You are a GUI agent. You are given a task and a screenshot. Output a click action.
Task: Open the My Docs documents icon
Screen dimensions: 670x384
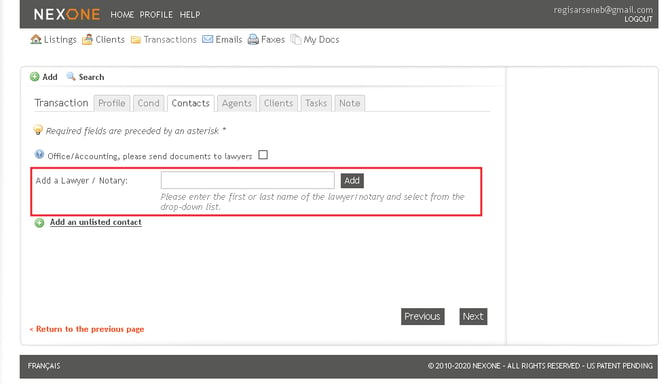pyautogui.click(x=296, y=39)
